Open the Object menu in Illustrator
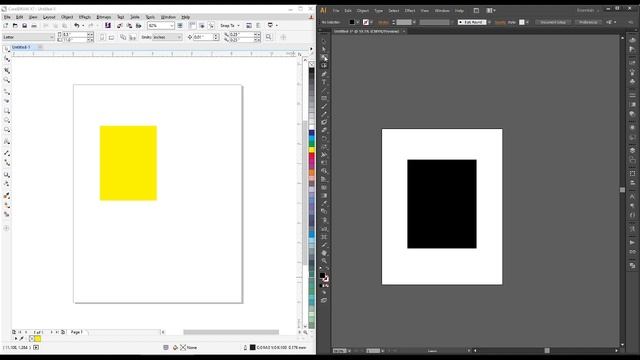The image size is (640, 360). [362, 11]
